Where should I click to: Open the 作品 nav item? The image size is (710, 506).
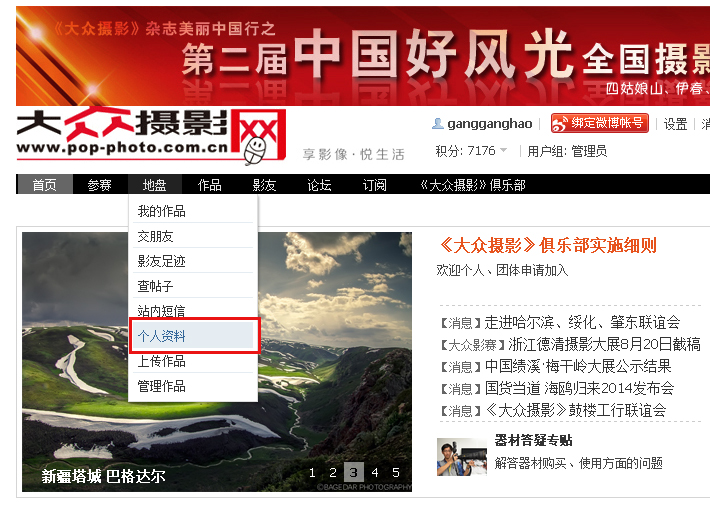pyautogui.click(x=209, y=184)
